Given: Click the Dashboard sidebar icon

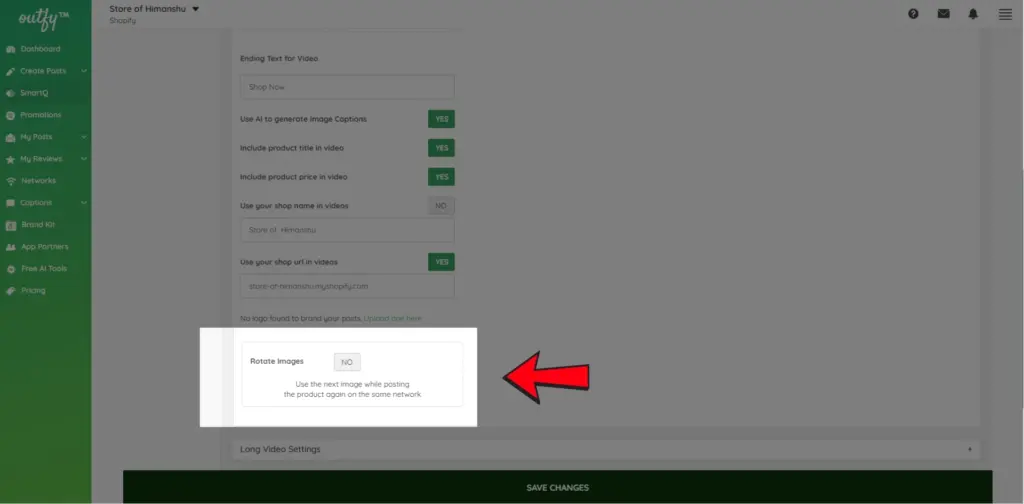Looking at the screenshot, I should click(x=11, y=49).
